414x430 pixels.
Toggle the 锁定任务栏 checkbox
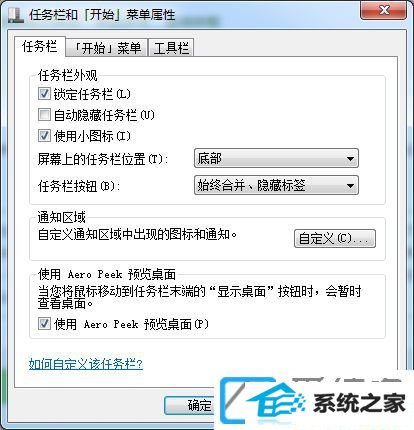point(44,94)
